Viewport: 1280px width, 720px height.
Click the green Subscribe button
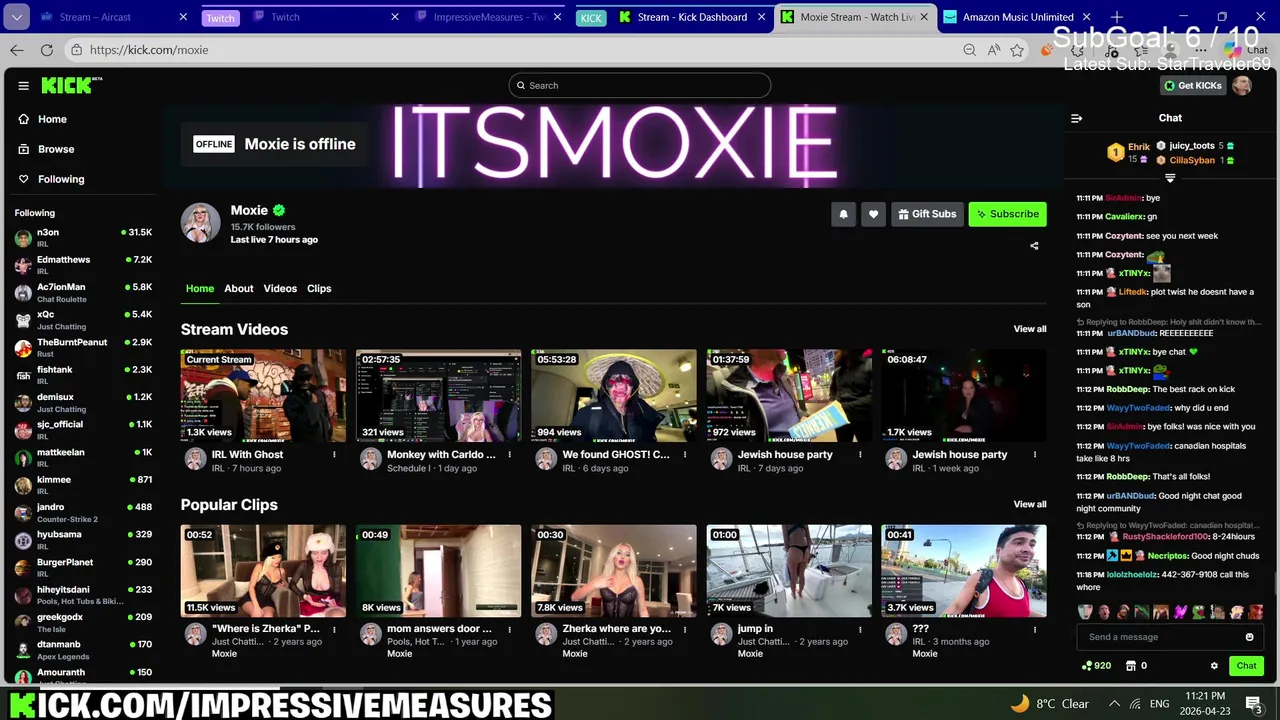point(1007,214)
